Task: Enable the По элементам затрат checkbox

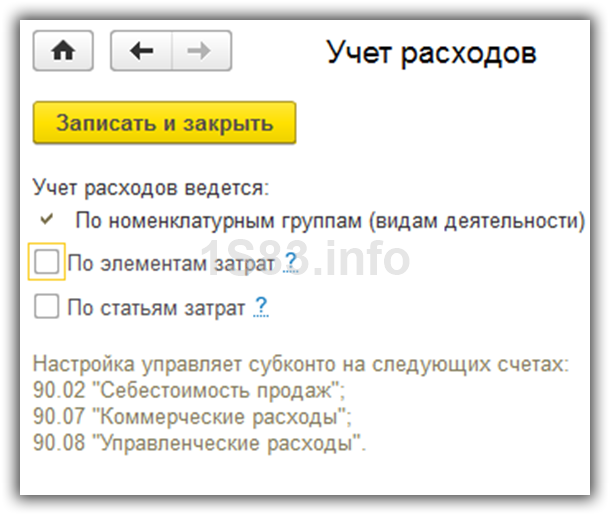Action: click(x=47, y=263)
